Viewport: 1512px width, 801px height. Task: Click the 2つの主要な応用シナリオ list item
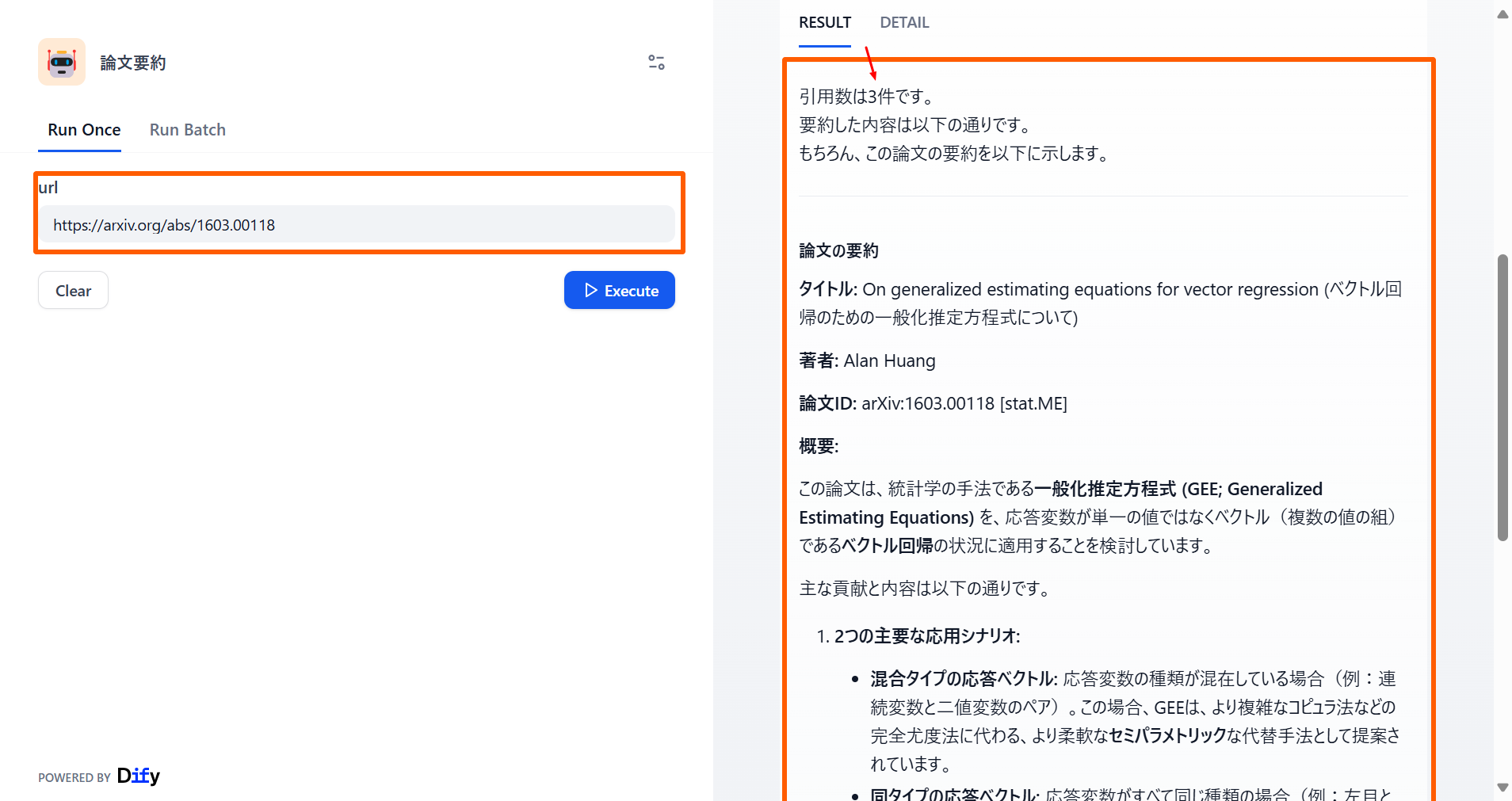tap(926, 636)
